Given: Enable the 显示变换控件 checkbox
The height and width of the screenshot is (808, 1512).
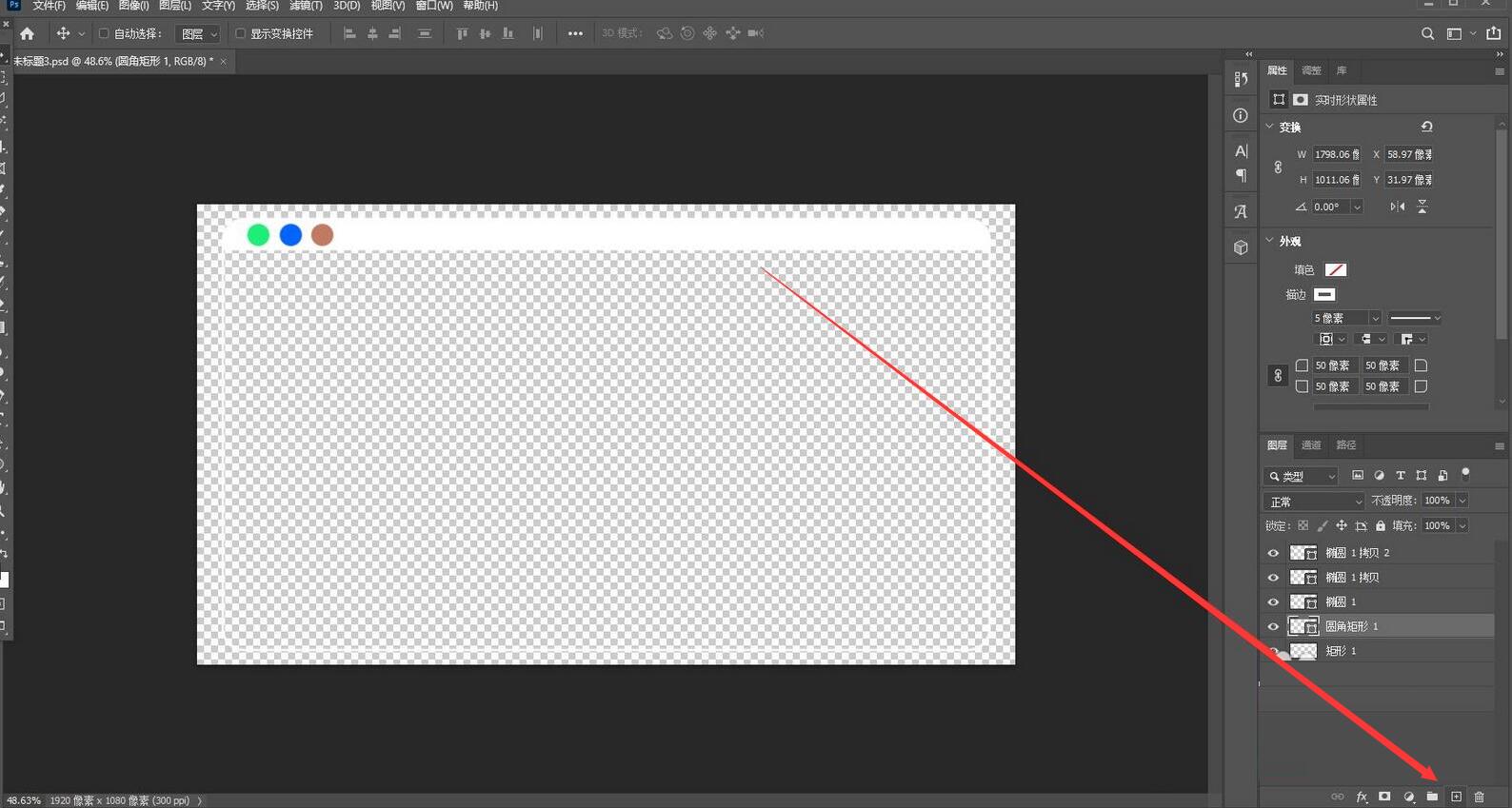Looking at the screenshot, I should coord(240,33).
